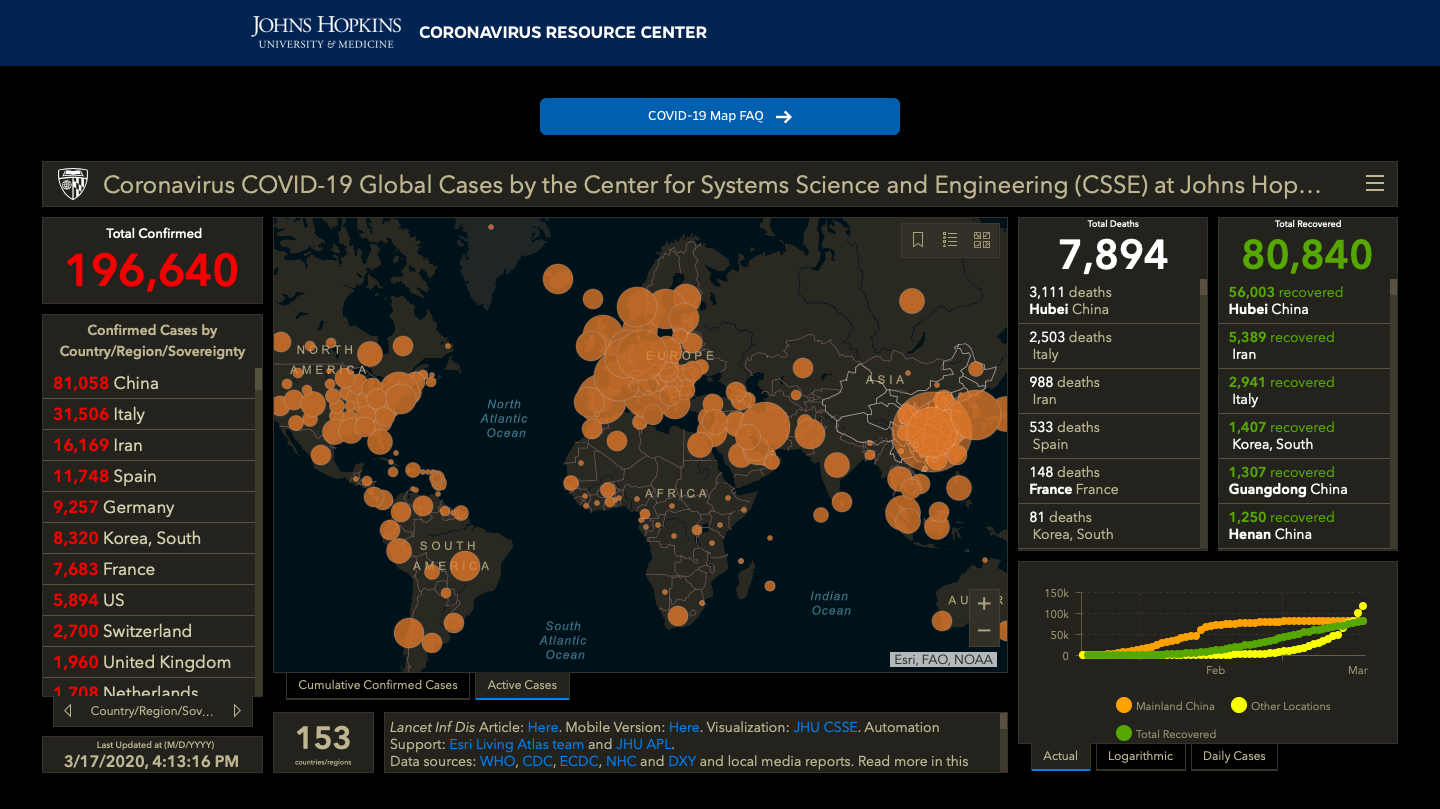Screen dimensions: 1440x809
Task: Open the Mobile Version 'Here' link
Action: click(684, 727)
